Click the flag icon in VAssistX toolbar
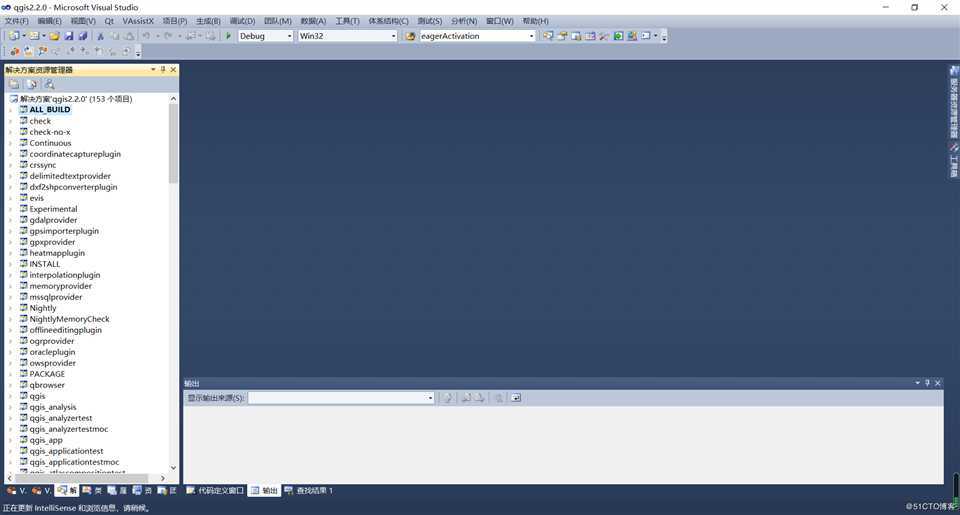Image resolution: width=960 pixels, height=515 pixels. (x=42, y=52)
